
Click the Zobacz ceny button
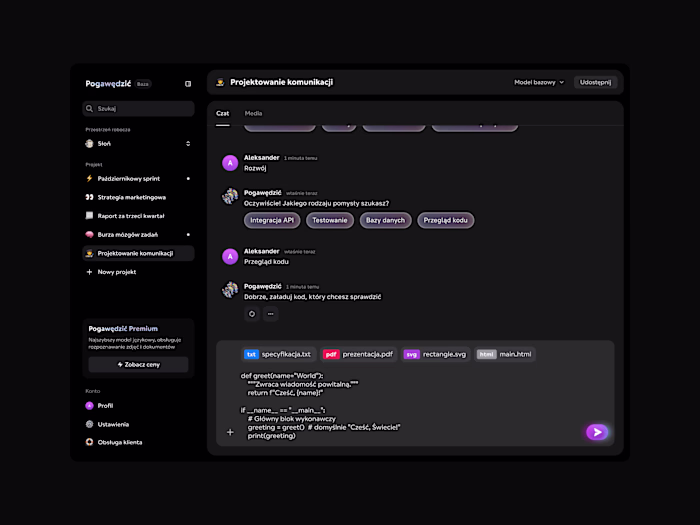point(138,365)
